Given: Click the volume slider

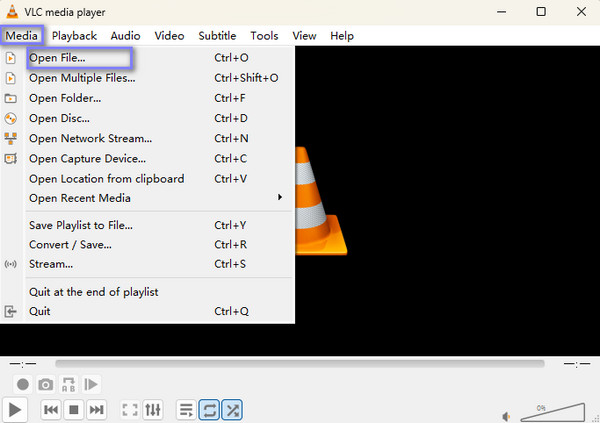Looking at the screenshot, I should point(553,412).
